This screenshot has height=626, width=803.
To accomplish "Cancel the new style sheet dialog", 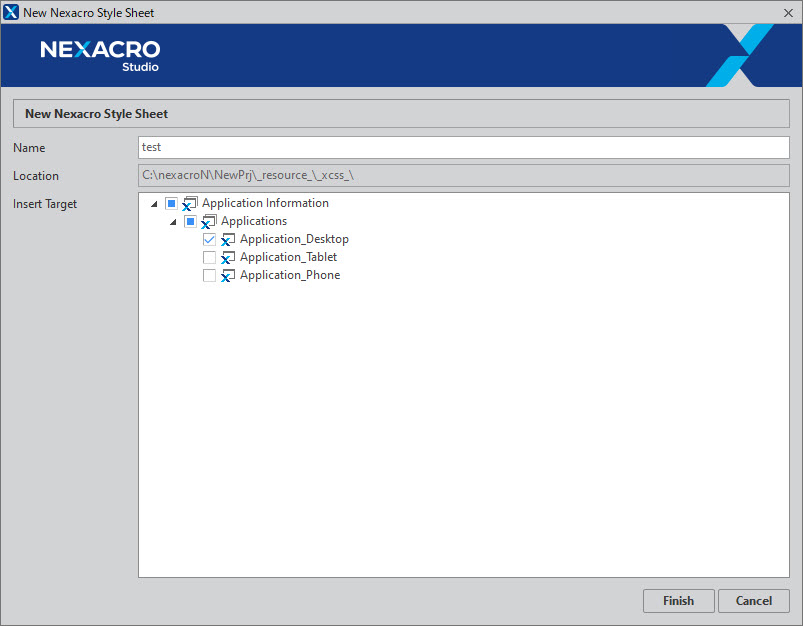I will pos(753,601).
